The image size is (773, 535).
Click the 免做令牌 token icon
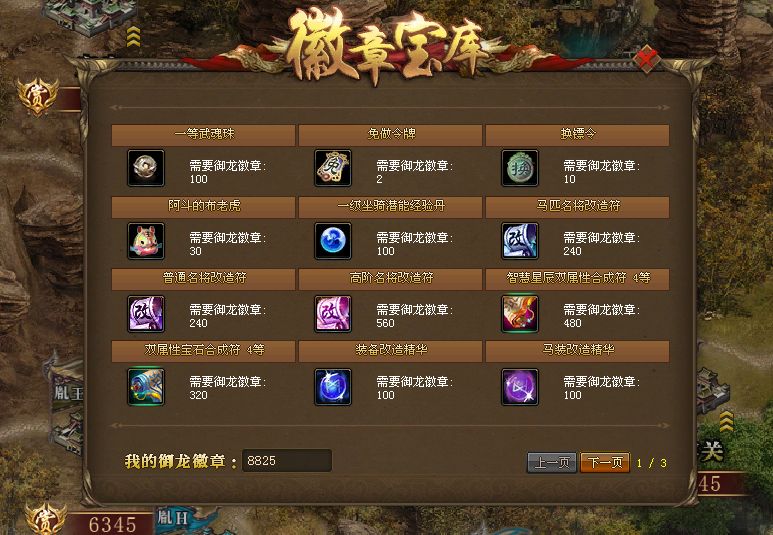click(333, 168)
